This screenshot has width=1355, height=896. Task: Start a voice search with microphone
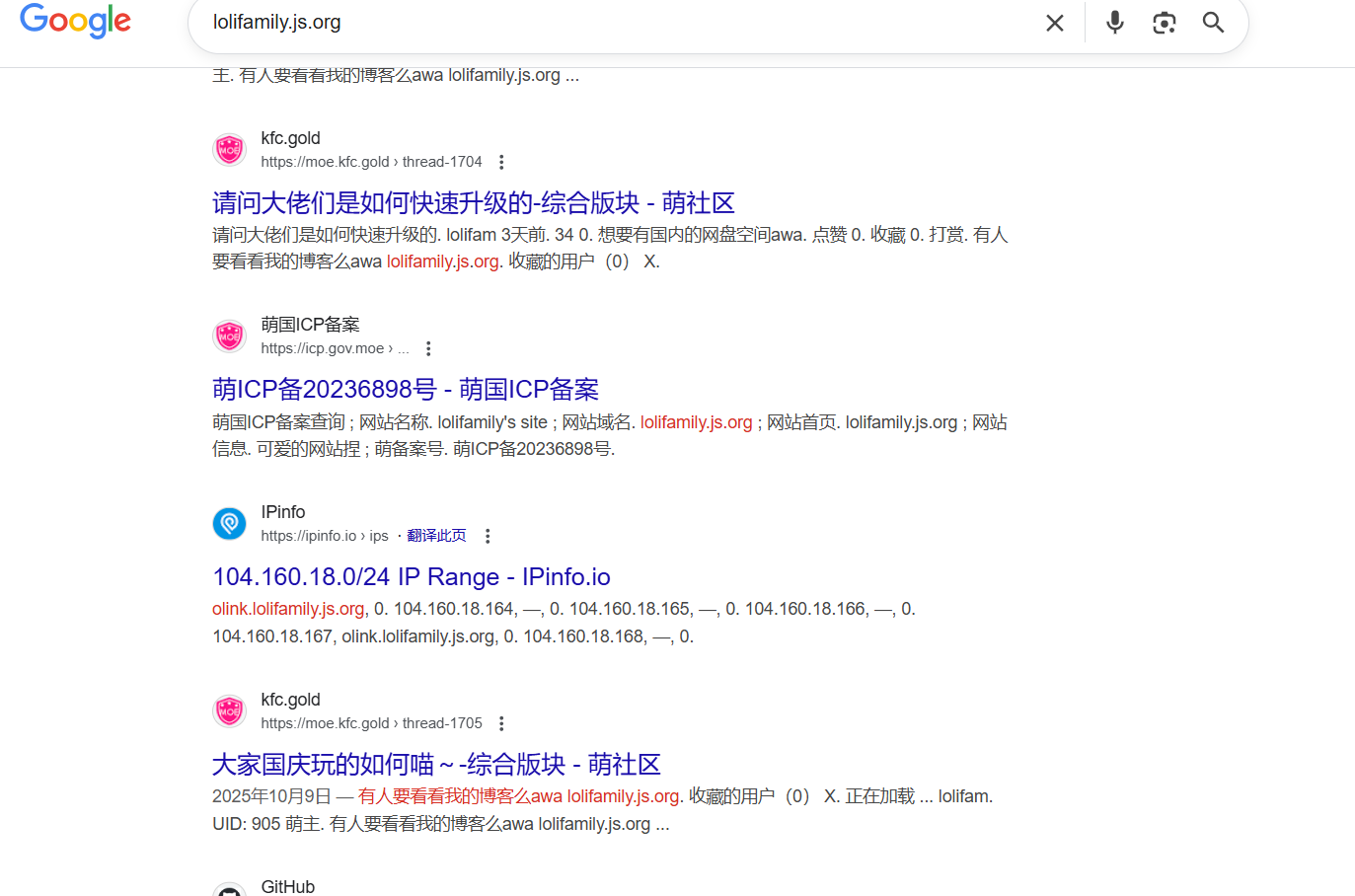(x=1114, y=23)
